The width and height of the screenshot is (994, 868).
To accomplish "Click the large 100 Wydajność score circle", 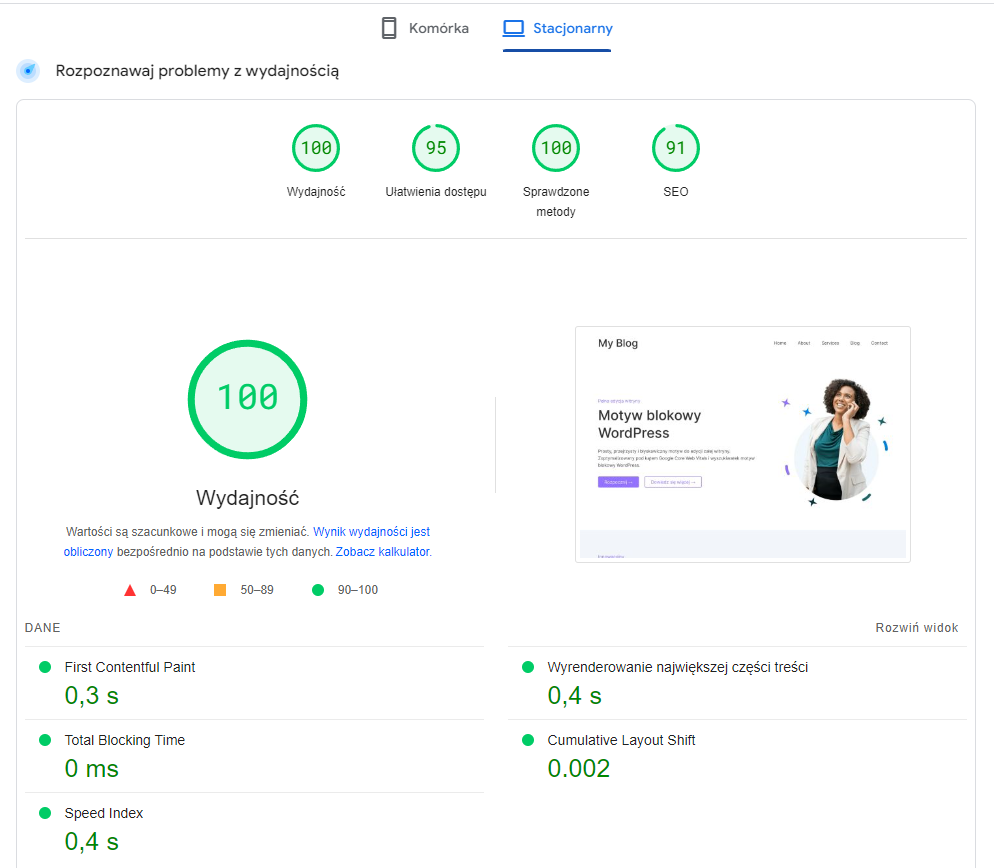I will (x=247, y=399).
